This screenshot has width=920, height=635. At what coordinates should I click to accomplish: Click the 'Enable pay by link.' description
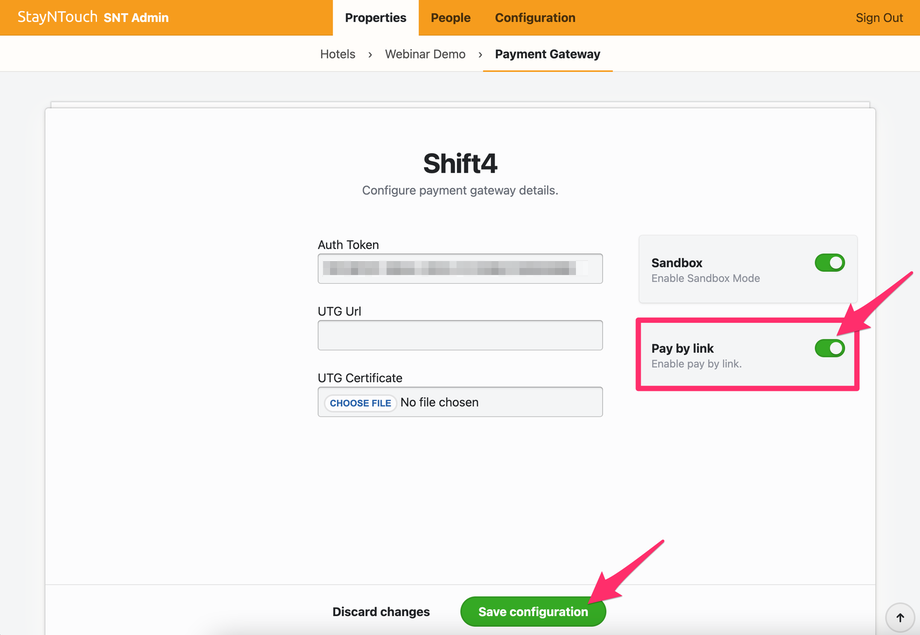(696, 364)
